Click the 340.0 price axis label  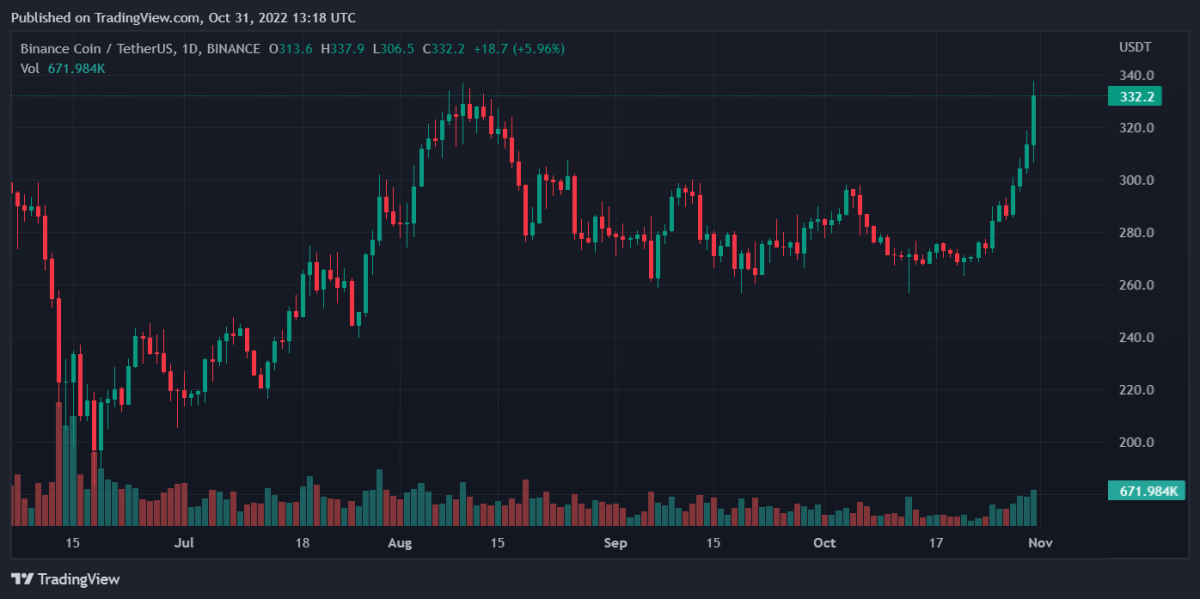pyautogui.click(x=1137, y=76)
